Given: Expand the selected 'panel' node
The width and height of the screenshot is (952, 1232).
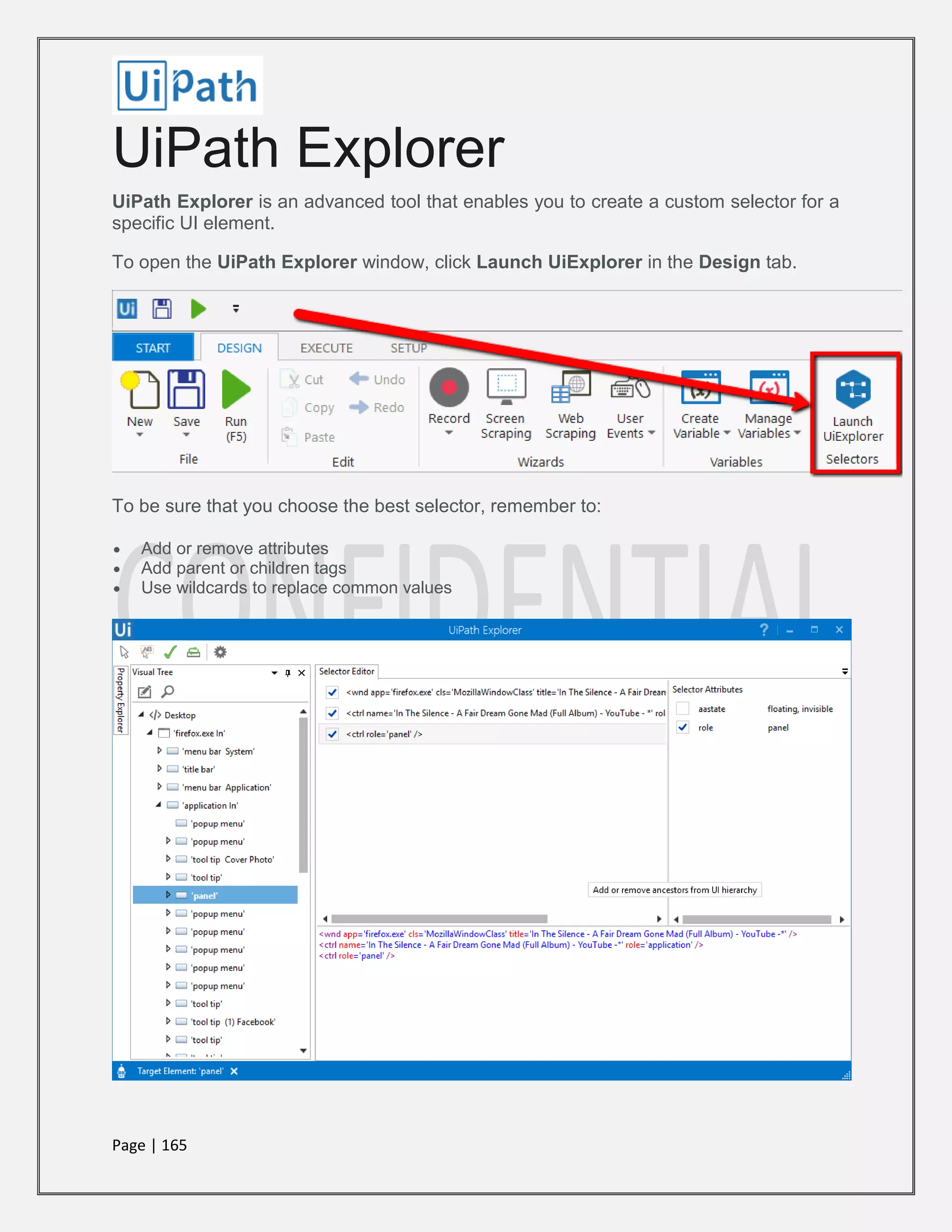Looking at the screenshot, I should [167, 894].
